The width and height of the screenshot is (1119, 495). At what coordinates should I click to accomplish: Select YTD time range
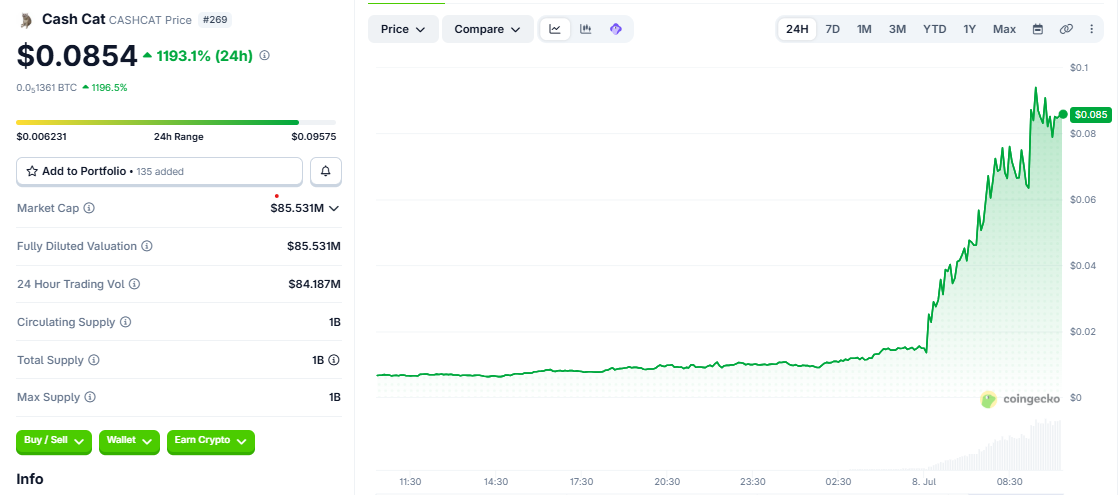pos(934,29)
